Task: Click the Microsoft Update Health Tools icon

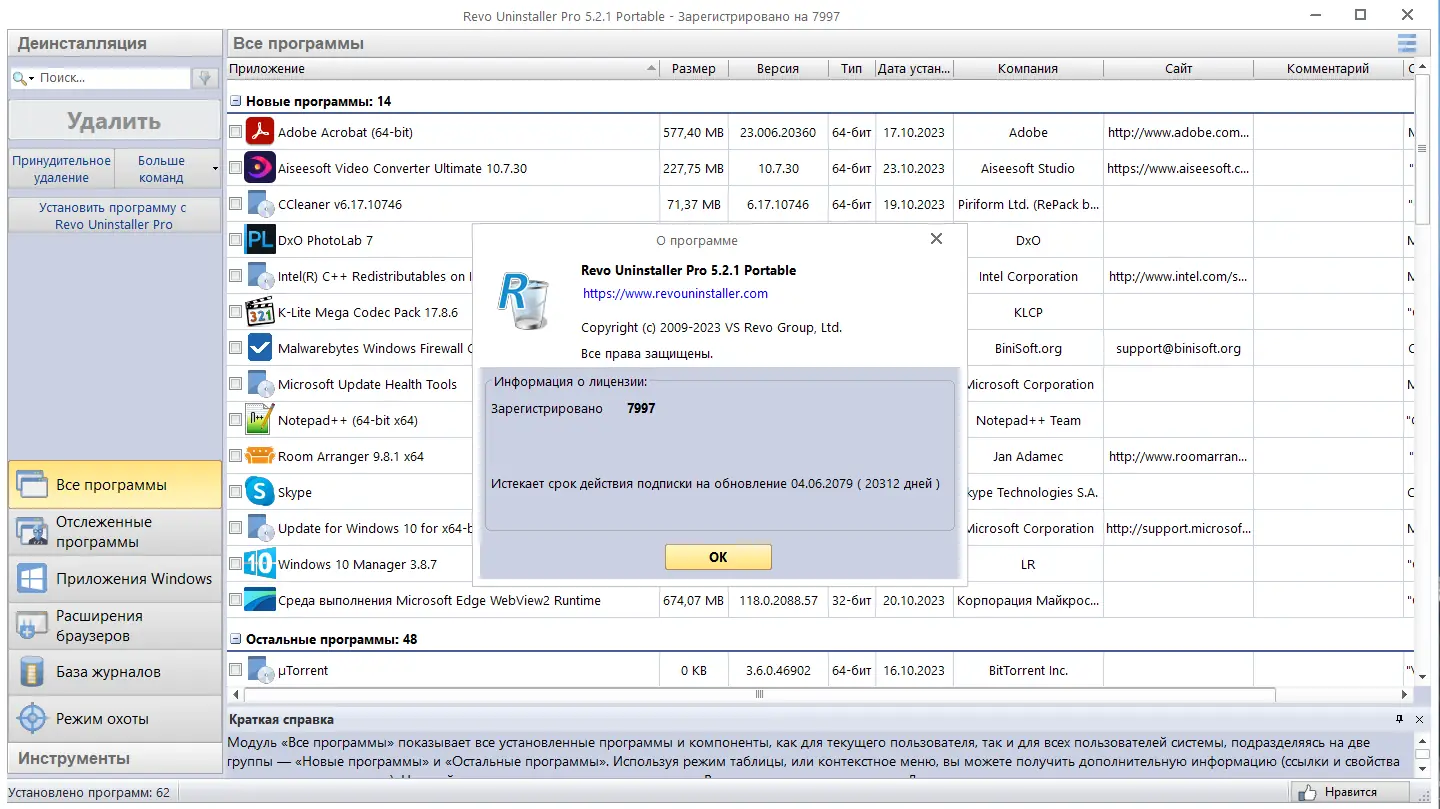Action: point(260,384)
